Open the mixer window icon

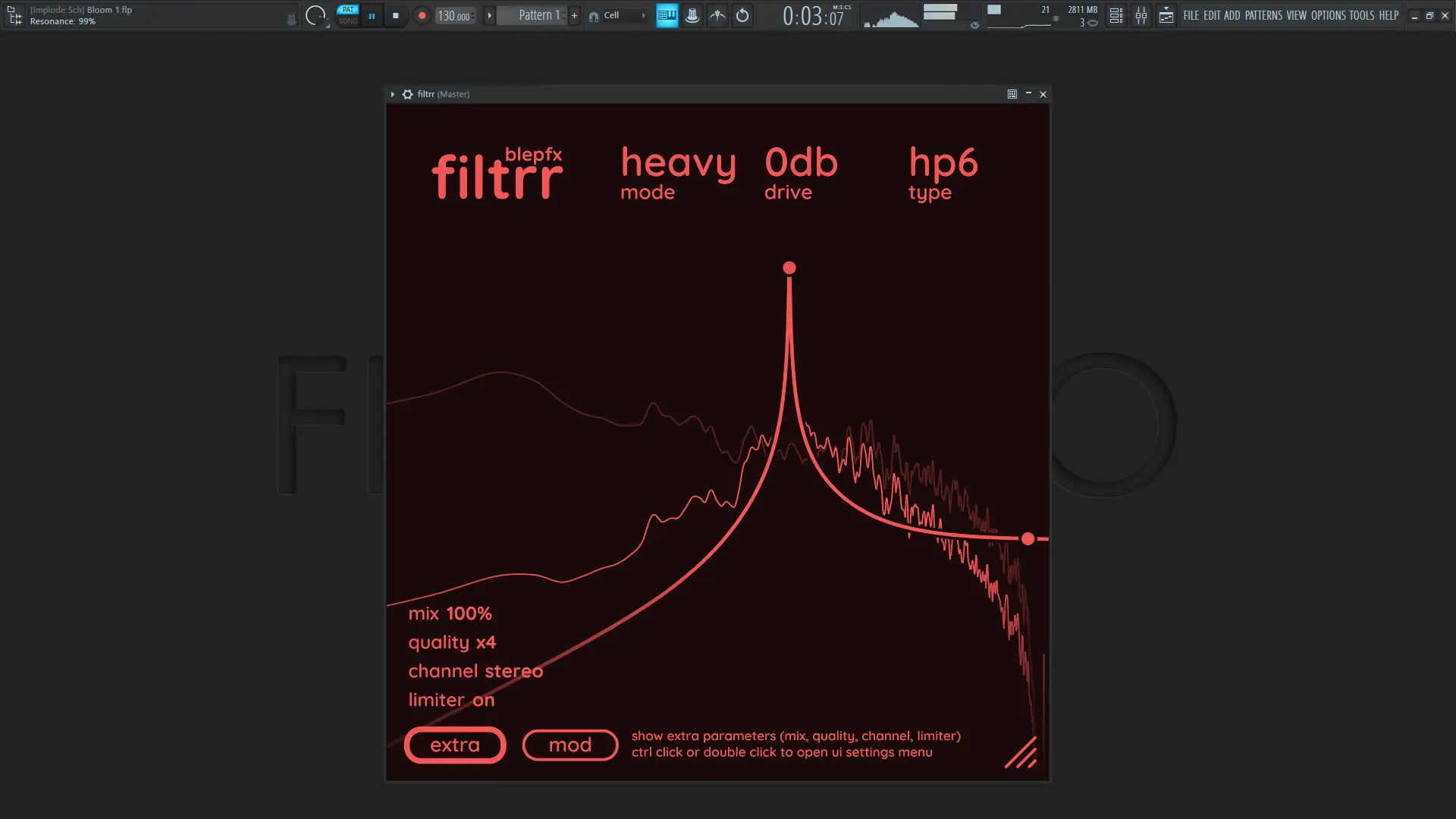[1141, 15]
